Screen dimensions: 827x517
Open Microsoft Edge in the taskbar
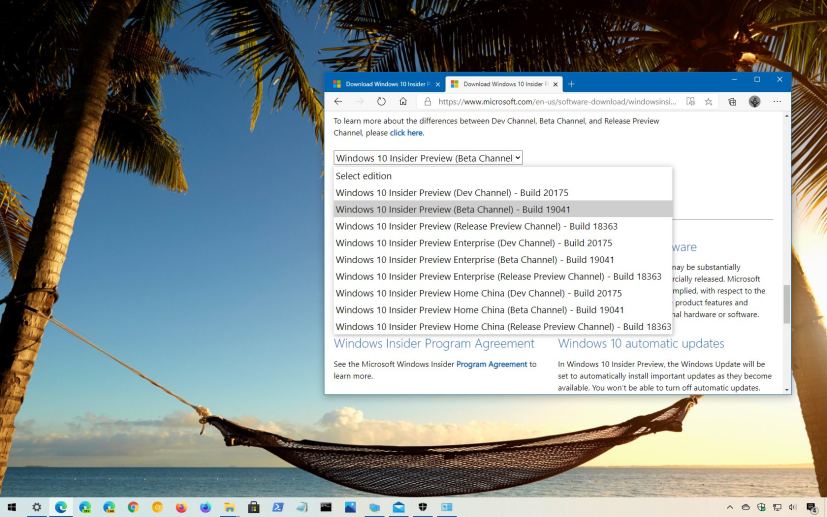click(x=61, y=508)
